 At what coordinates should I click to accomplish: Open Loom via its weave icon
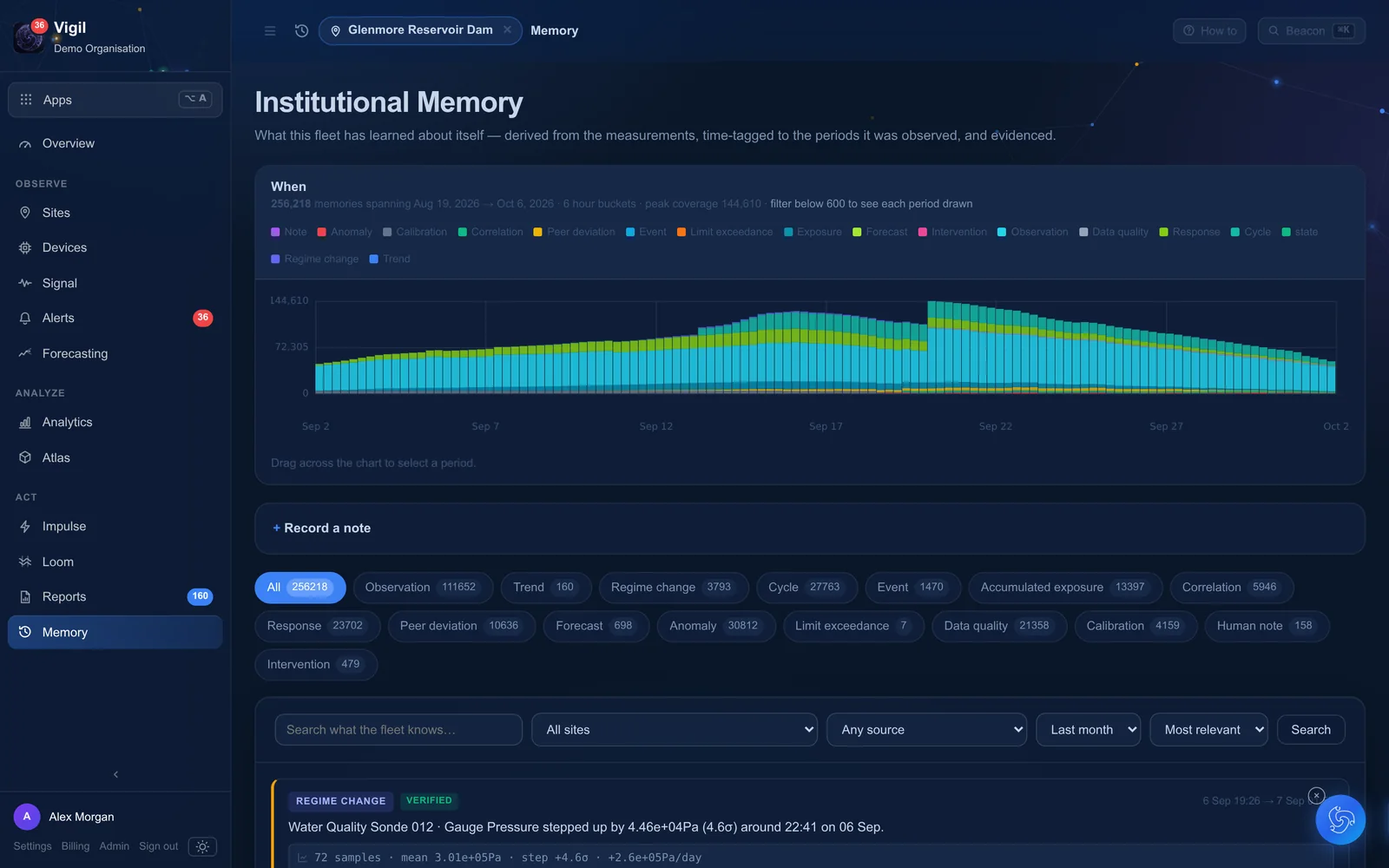(25, 562)
